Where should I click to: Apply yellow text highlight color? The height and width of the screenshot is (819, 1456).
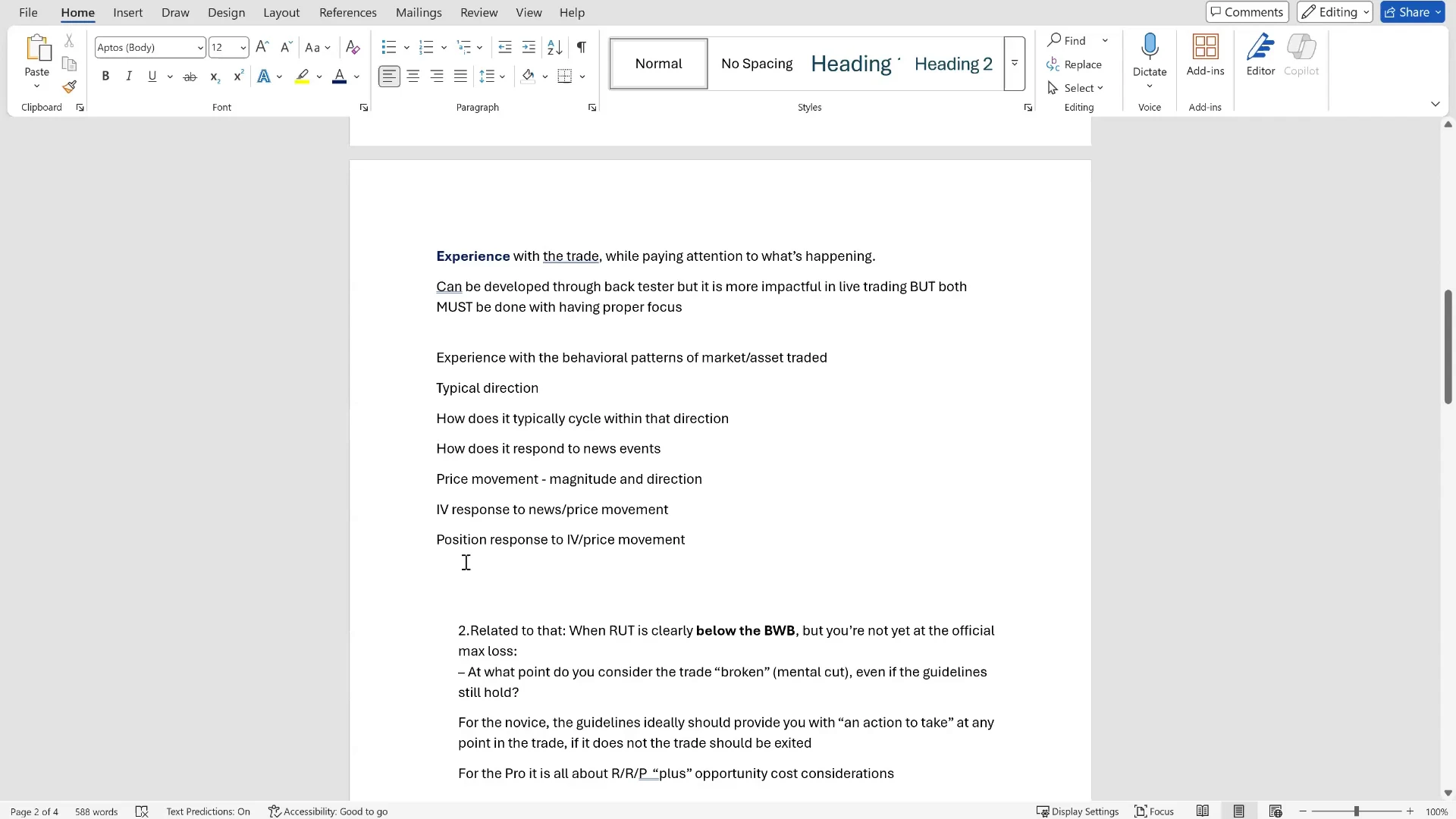303,77
